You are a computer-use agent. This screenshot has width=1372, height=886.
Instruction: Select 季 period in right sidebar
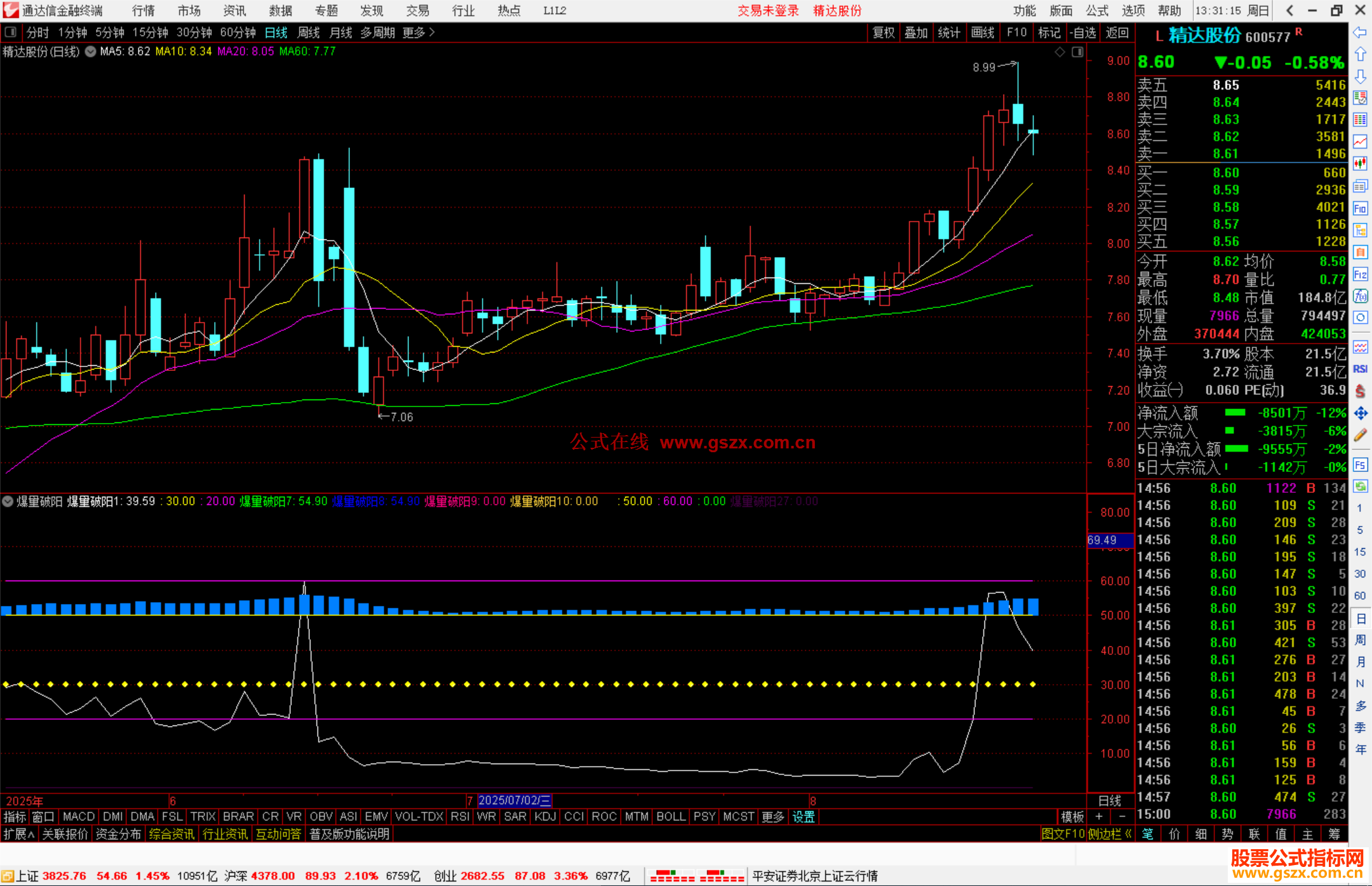click(x=1360, y=728)
